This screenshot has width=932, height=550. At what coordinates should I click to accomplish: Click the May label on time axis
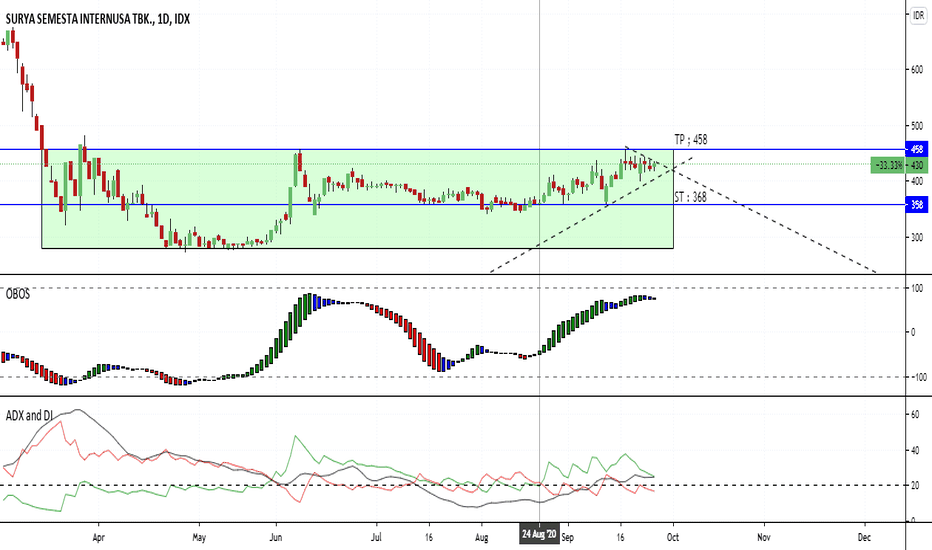coord(199,538)
